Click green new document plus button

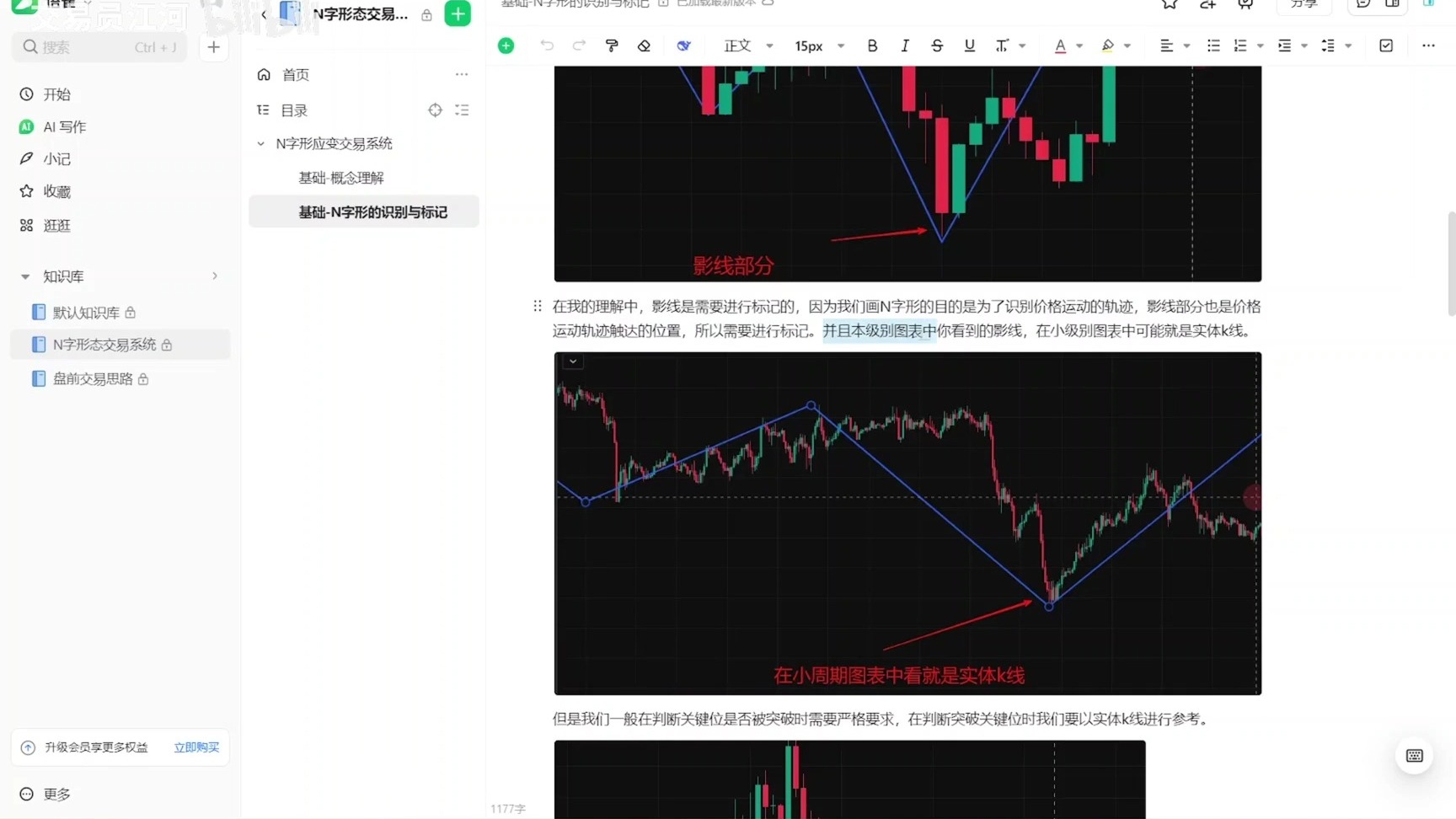(458, 13)
